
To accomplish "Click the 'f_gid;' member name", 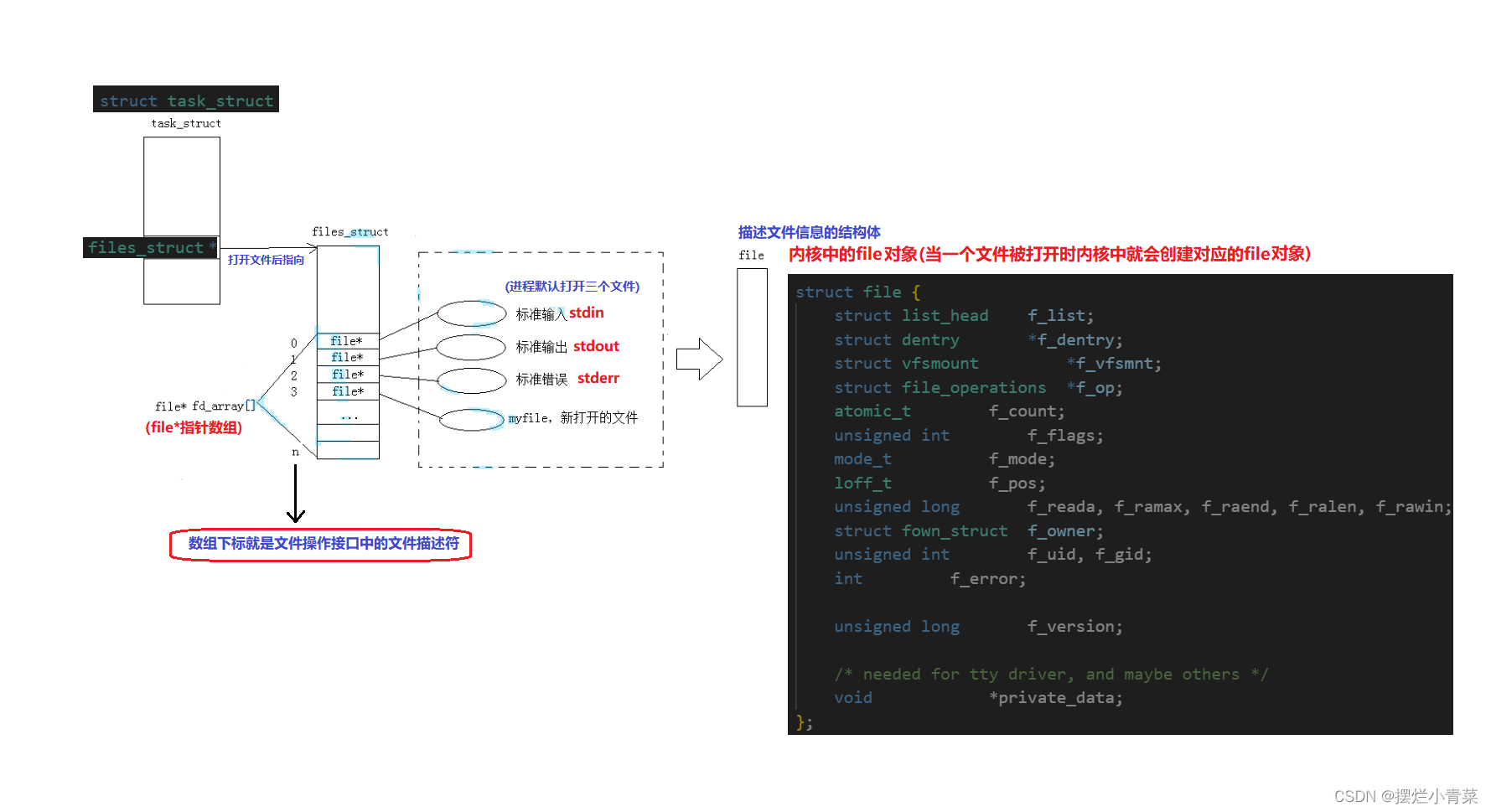I will (x=1124, y=555).
